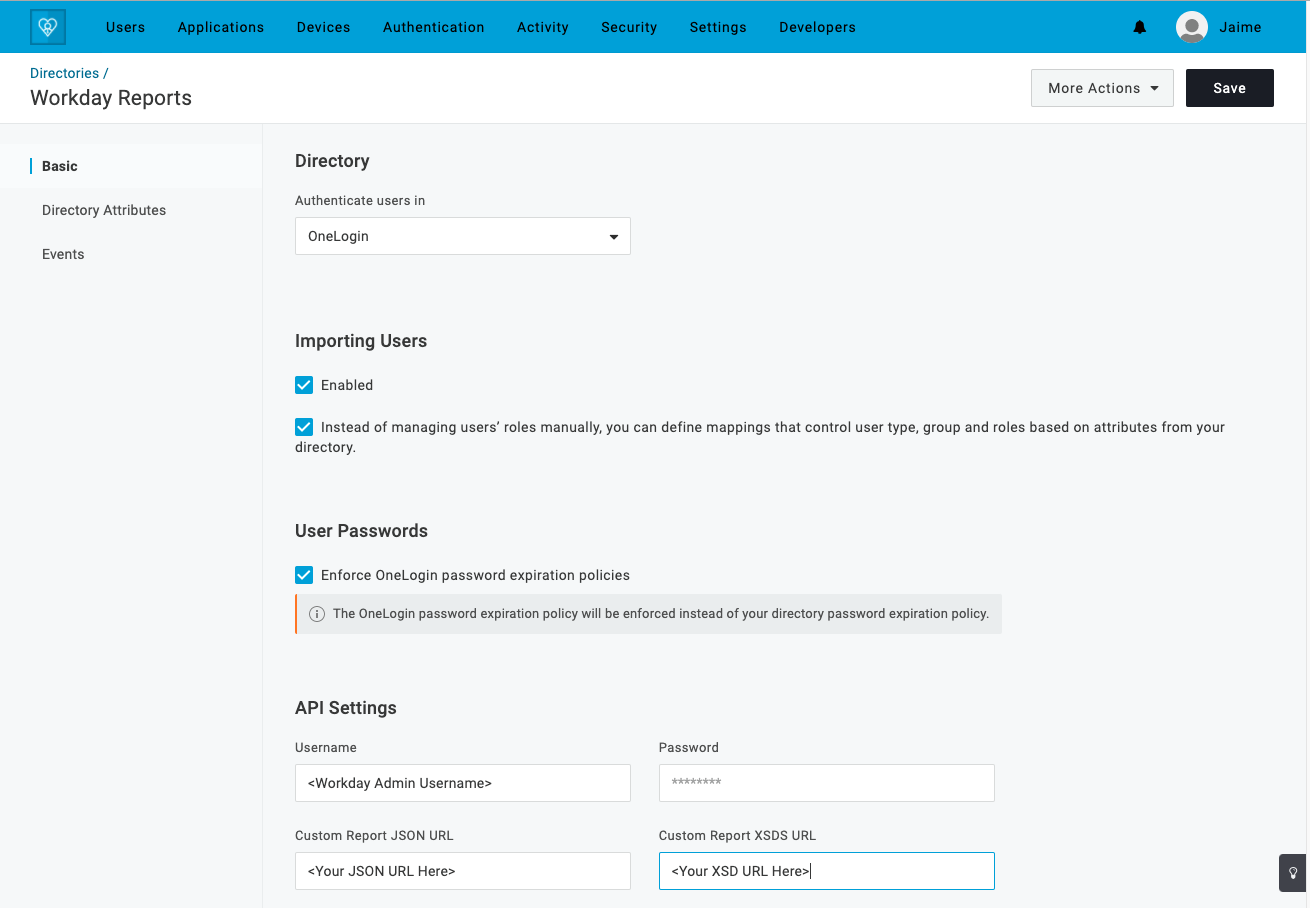Open the Developers menu

pos(817,27)
